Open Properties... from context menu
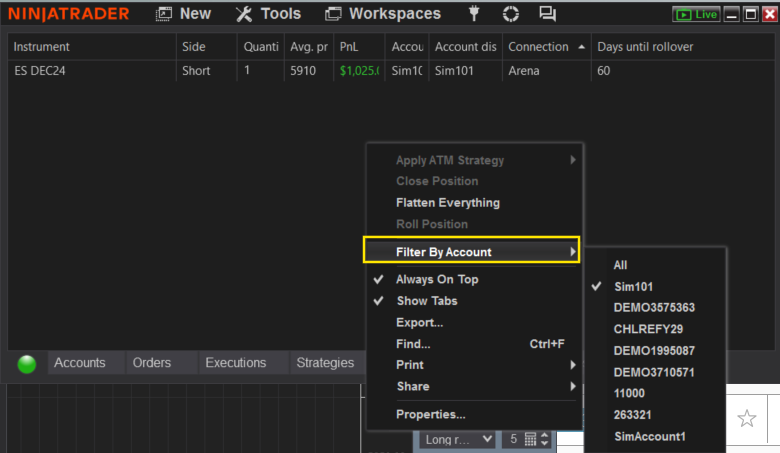Screen dimensions: 780x453 (x=430, y=415)
